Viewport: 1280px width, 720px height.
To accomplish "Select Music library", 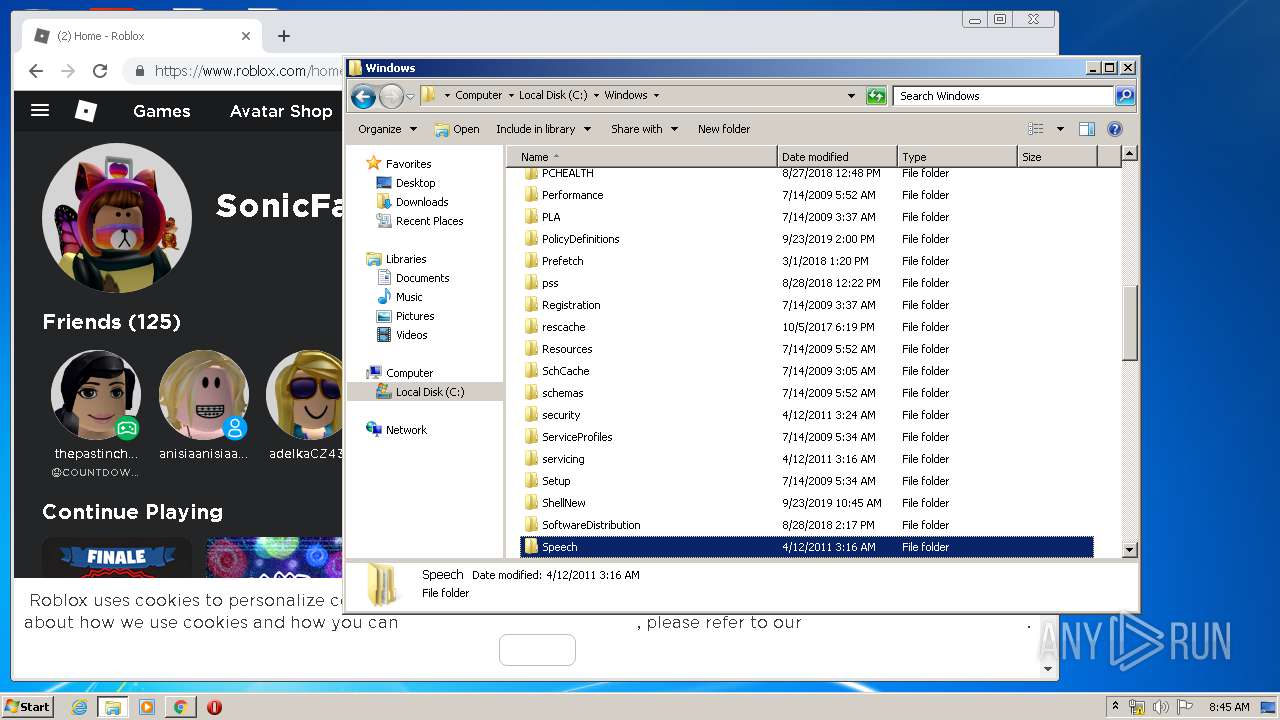I will click(409, 297).
